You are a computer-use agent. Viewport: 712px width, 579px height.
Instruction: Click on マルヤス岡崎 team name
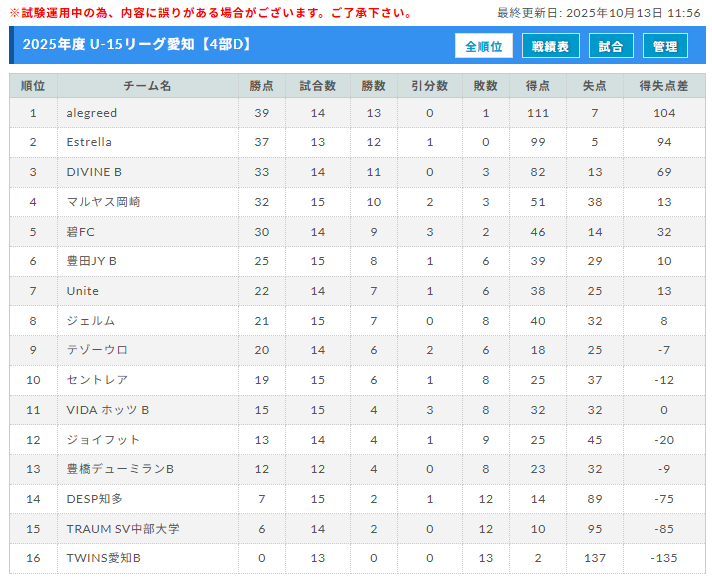pyautogui.click(x=103, y=202)
